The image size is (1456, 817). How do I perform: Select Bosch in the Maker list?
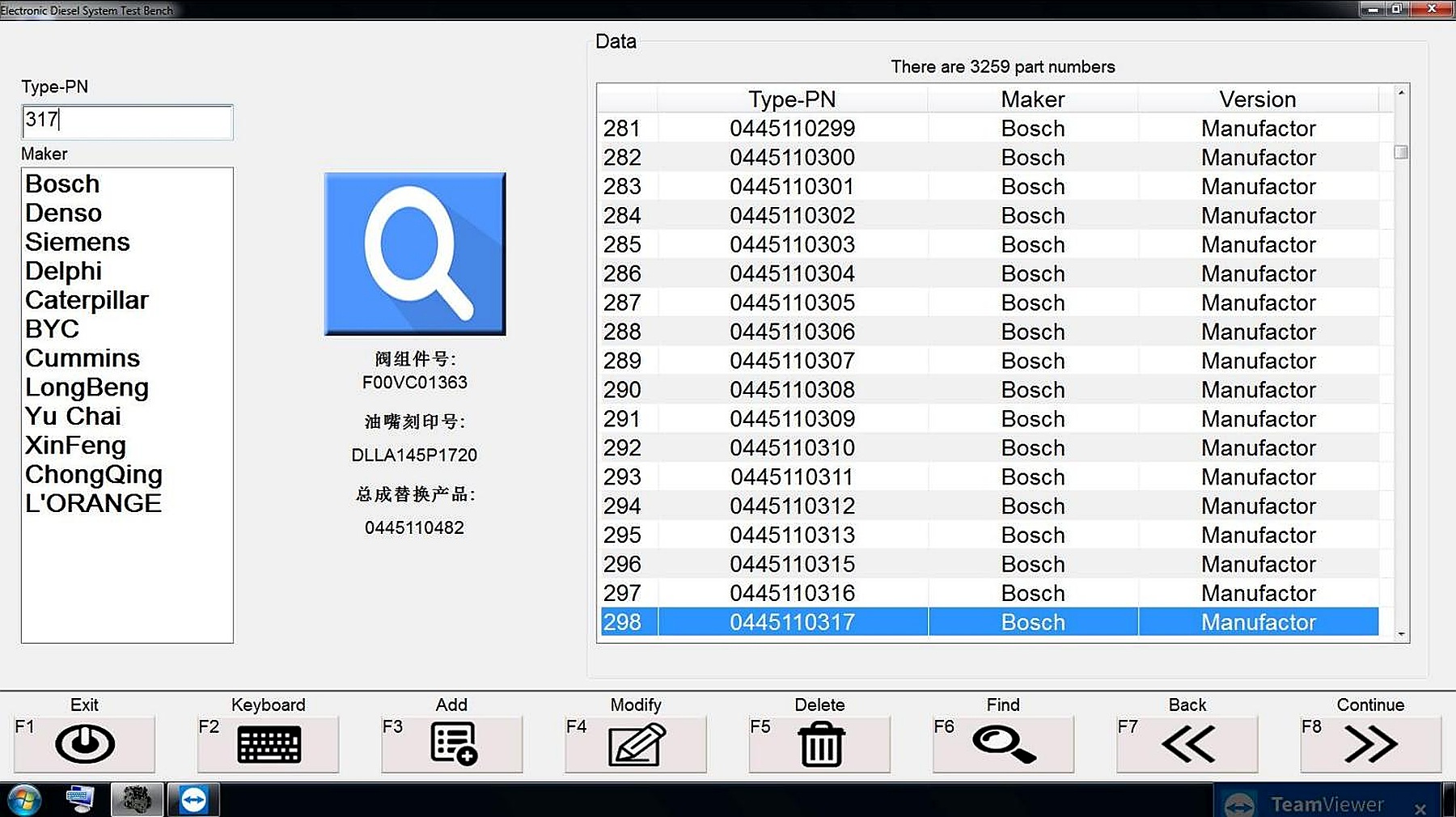[x=62, y=184]
